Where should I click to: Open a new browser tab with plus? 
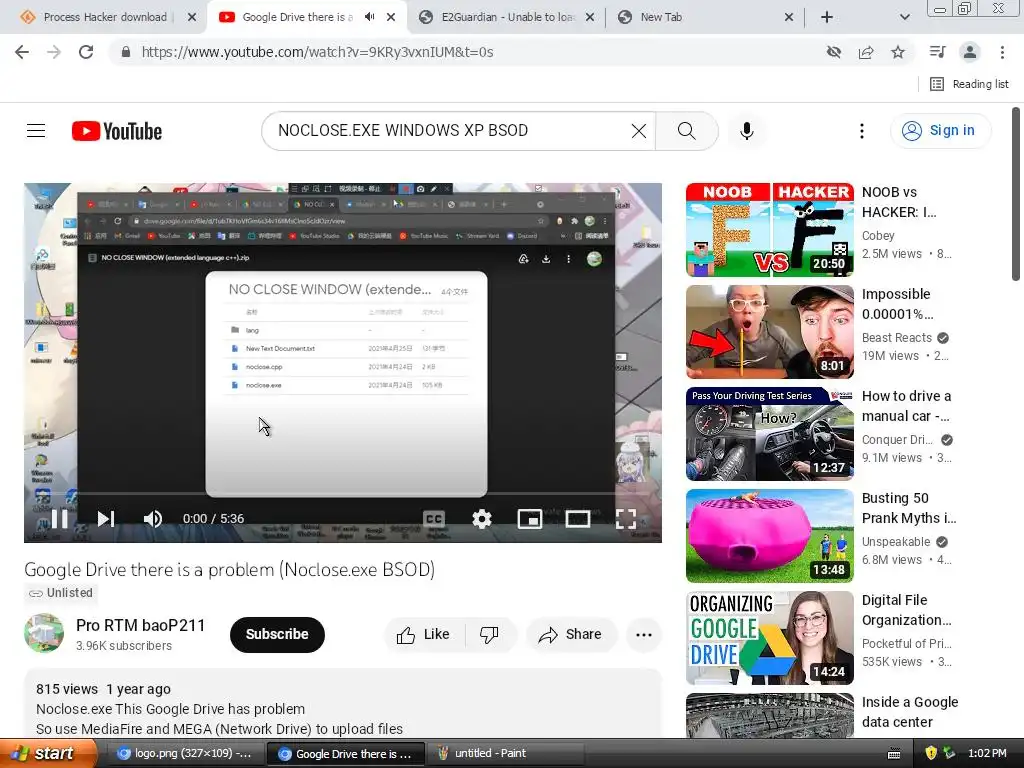click(x=827, y=17)
